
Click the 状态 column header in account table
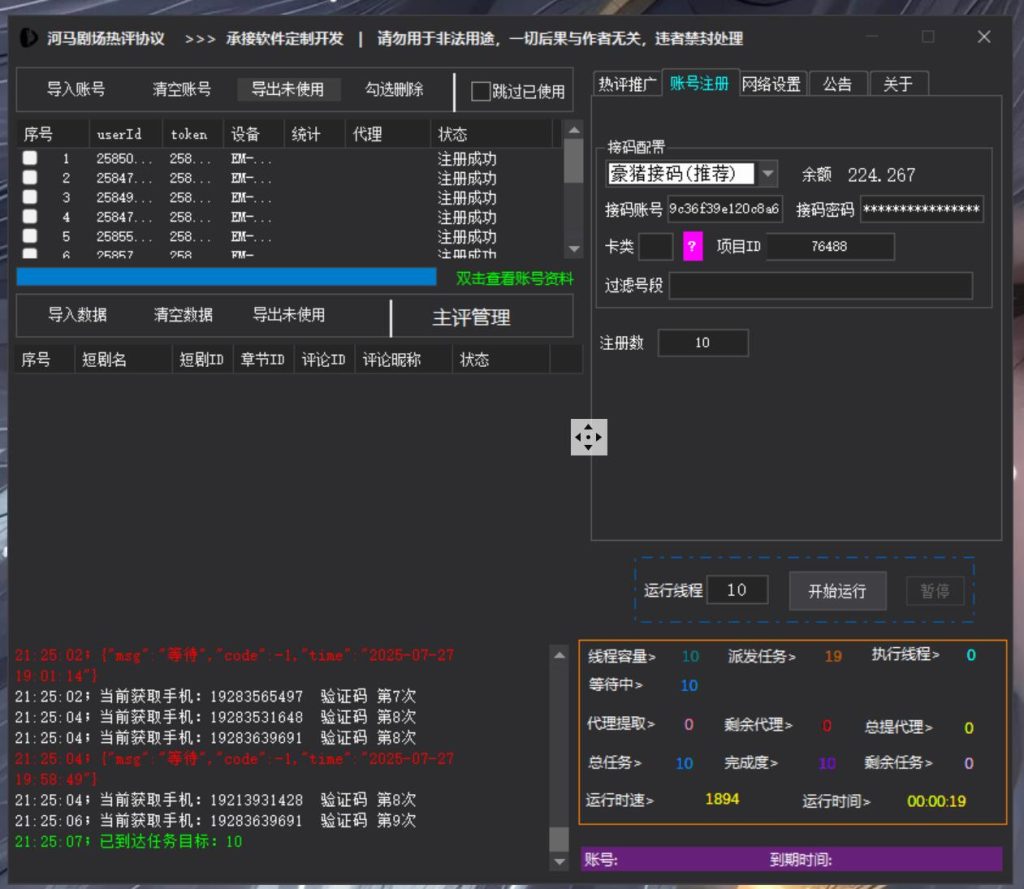tap(453, 134)
